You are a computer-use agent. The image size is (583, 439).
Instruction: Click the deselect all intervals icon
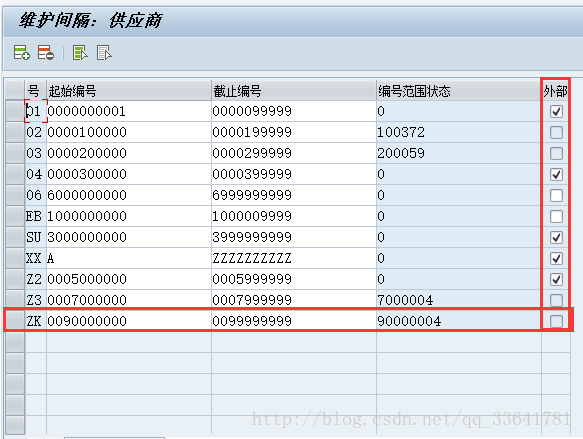click(x=104, y=53)
